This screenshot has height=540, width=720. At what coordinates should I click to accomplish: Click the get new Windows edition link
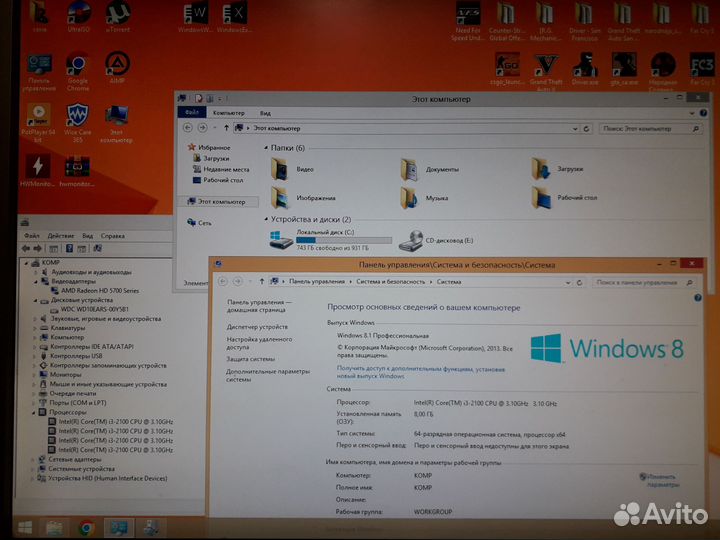click(x=421, y=372)
